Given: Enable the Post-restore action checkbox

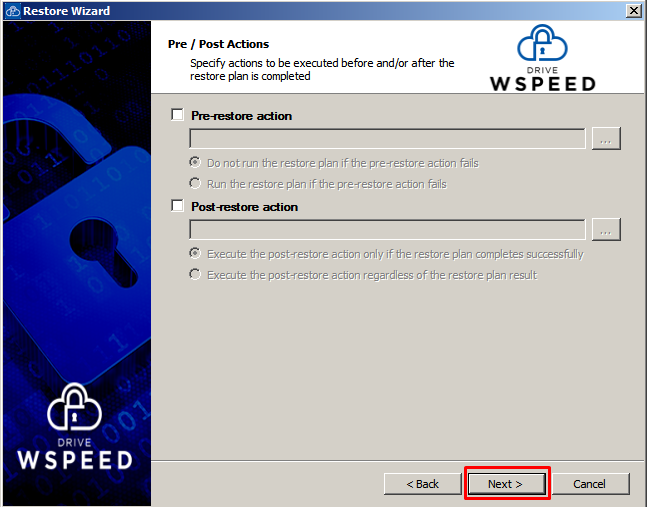Looking at the screenshot, I should [x=177, y=205].
